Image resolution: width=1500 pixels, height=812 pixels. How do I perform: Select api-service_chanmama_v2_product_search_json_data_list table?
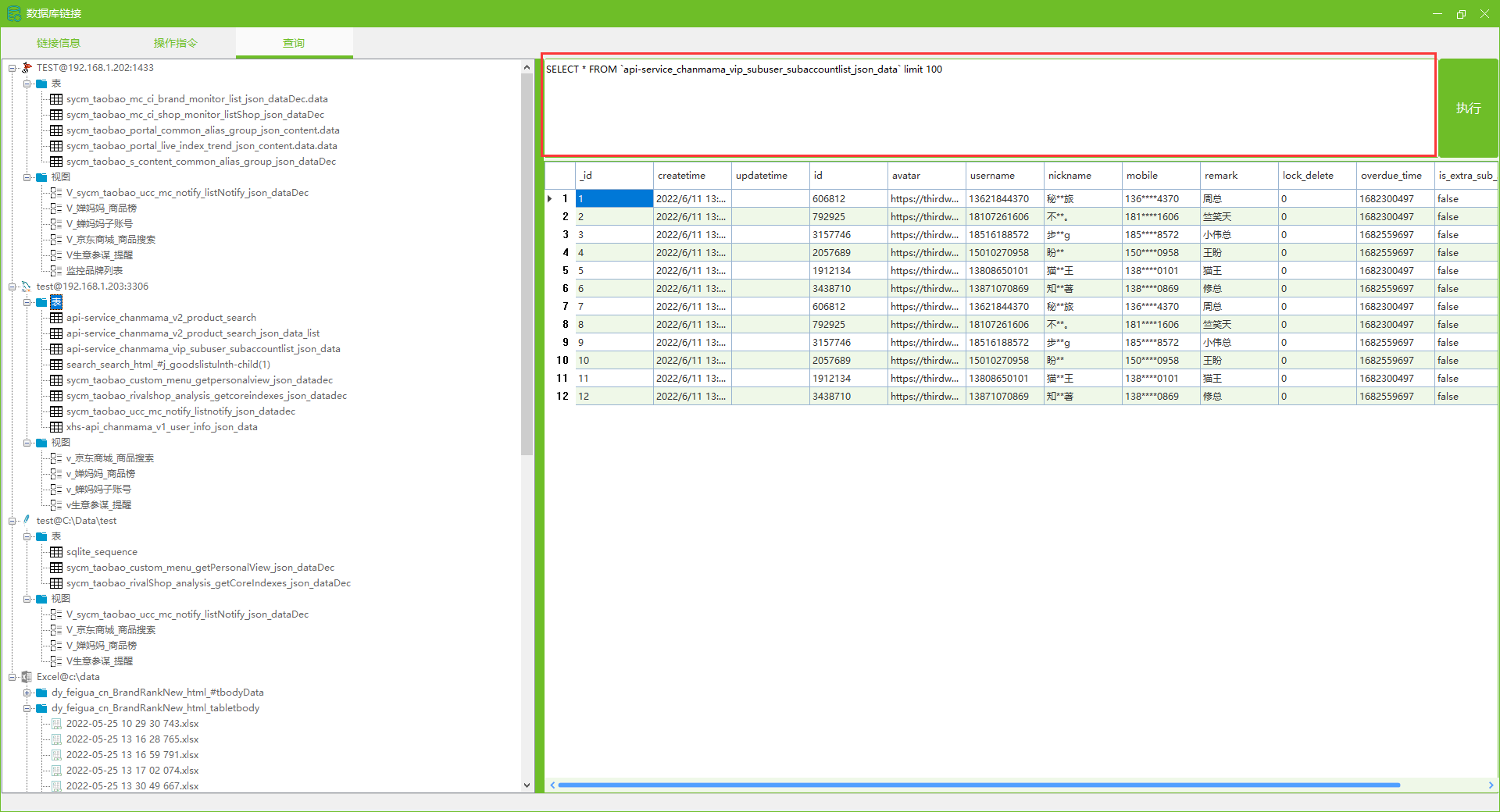193,333
